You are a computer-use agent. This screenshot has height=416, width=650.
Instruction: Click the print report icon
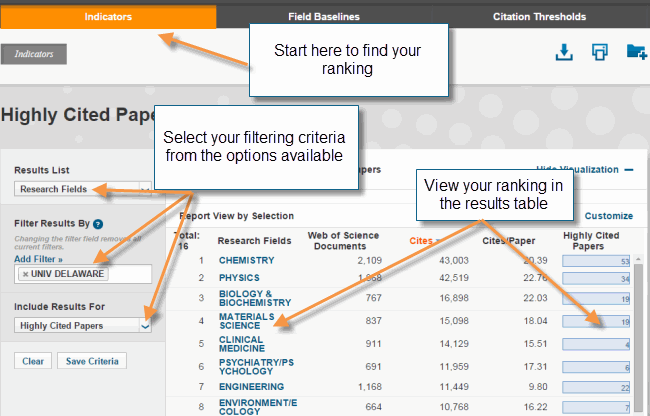pyautogui.click(x=599, y=52)
